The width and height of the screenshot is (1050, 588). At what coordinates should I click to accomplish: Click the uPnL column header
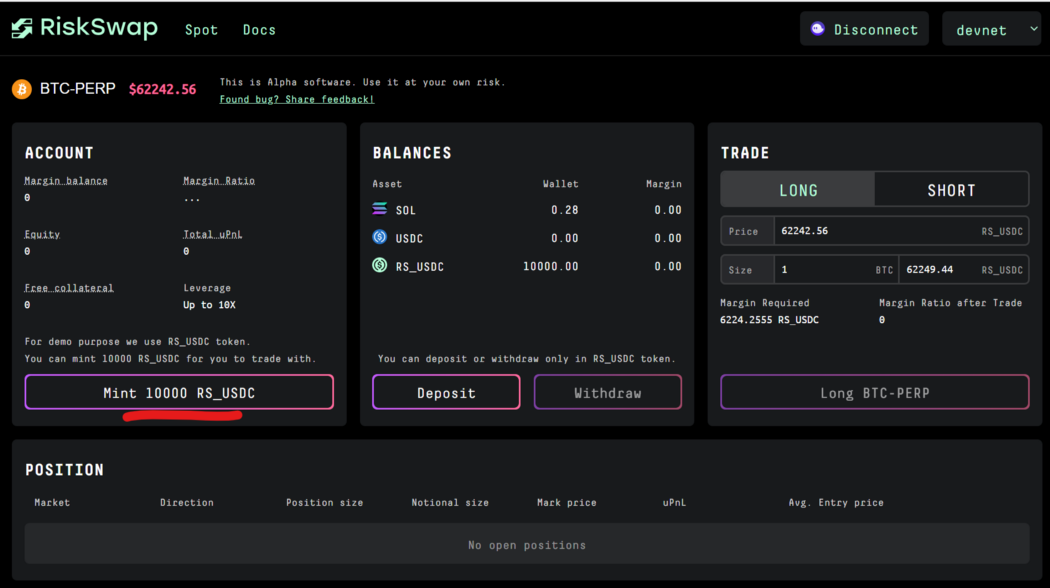(x=674, y=502)
